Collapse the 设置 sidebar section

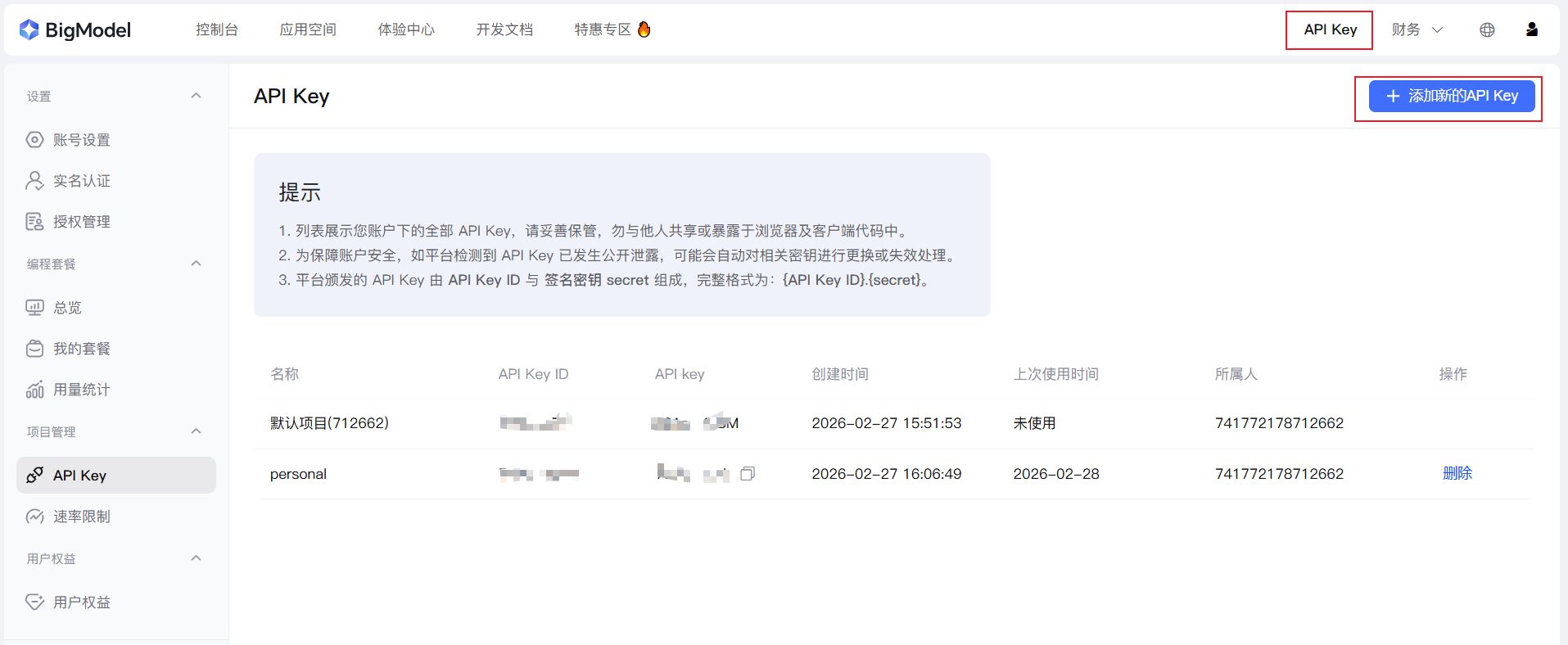[196, 96]
